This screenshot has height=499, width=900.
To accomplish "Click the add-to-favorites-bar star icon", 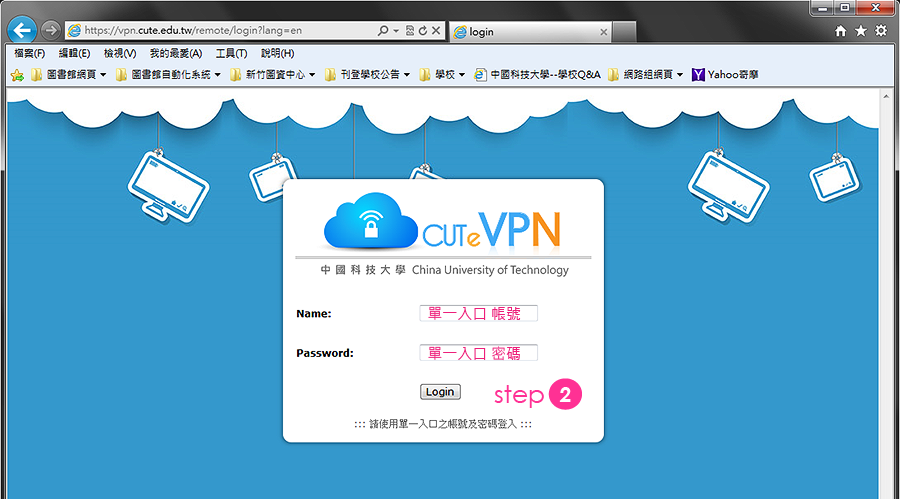I will point(17,75).
